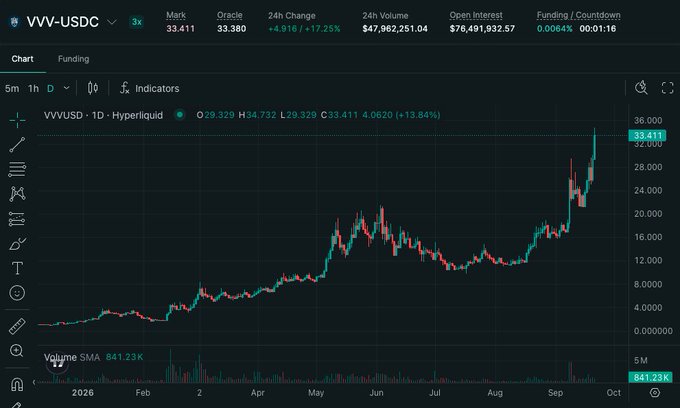Set the chart interval to 5m
680x408 pixels.
point(12,88)
